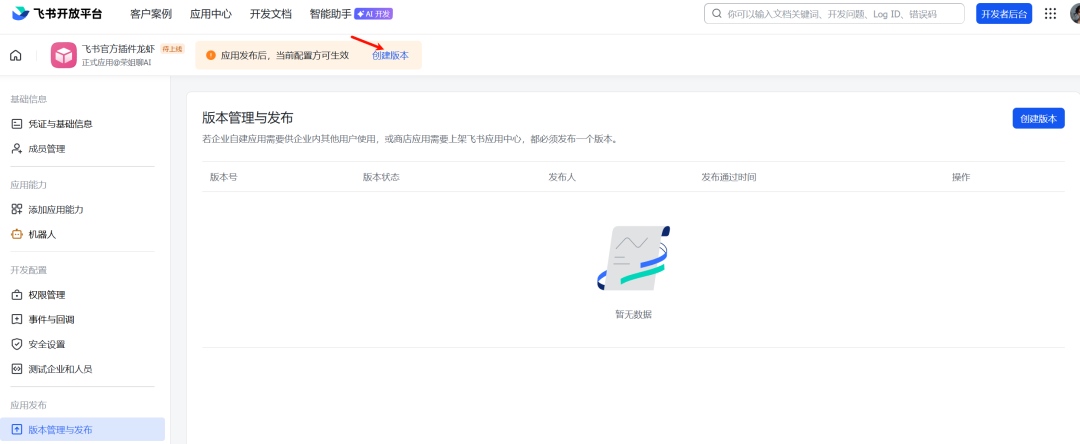The width and height of the screenshot is (1080, 444).
Task: Click app name 飞书官方插件龙虾
Action: (119, 49)
